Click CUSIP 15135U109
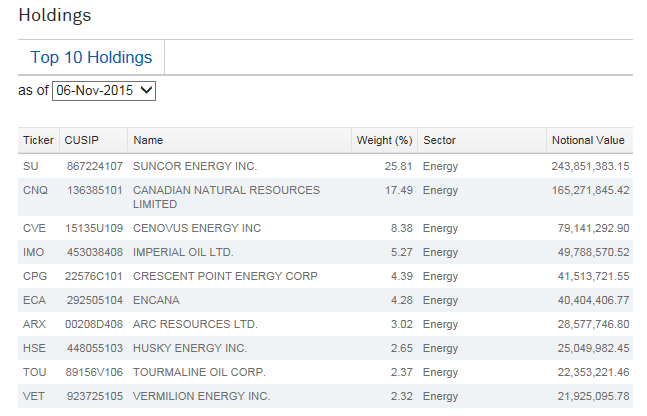647x416 pixels. [x=94, y=228]
